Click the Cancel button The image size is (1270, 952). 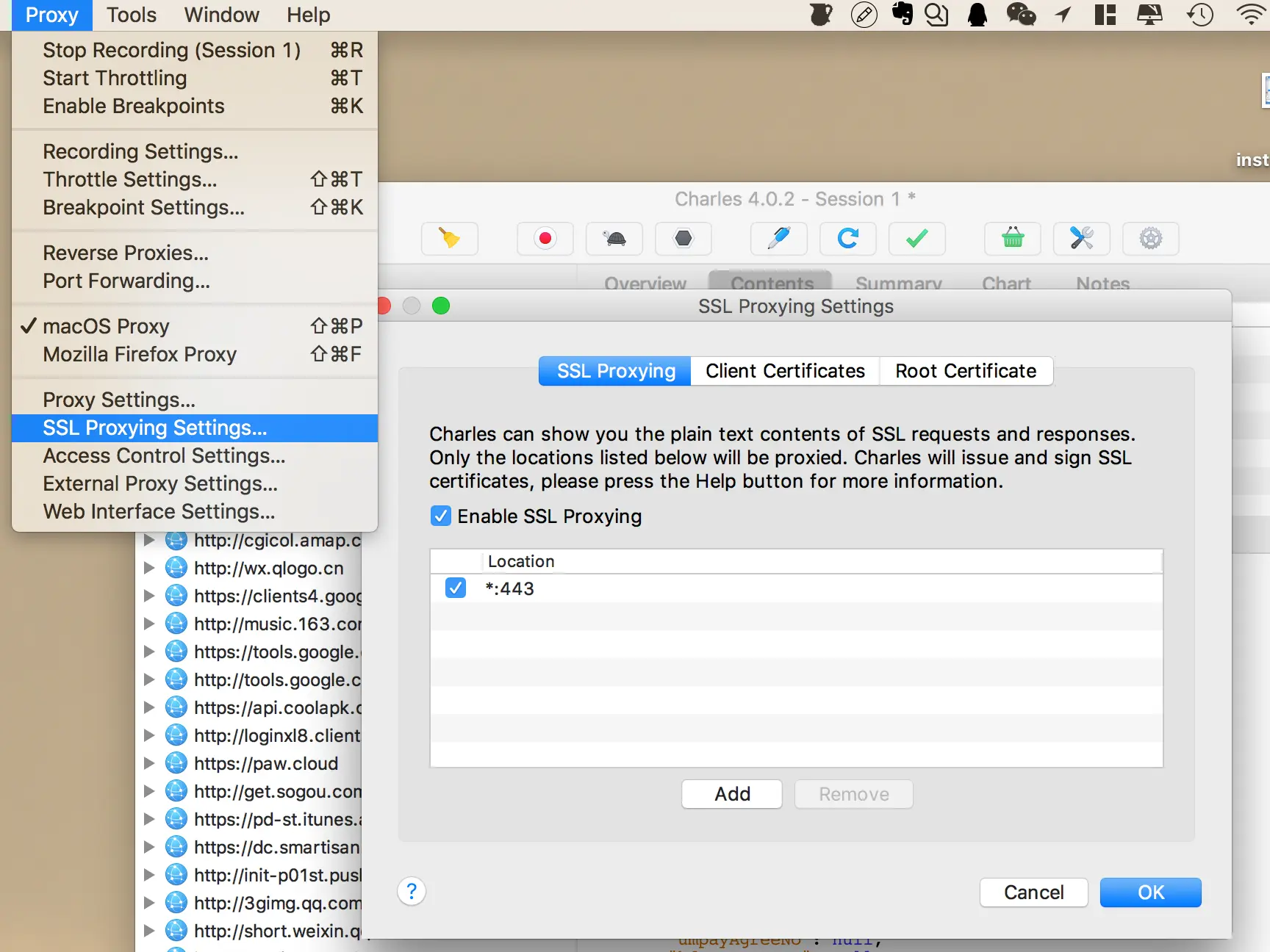[x=1033, y=892]
